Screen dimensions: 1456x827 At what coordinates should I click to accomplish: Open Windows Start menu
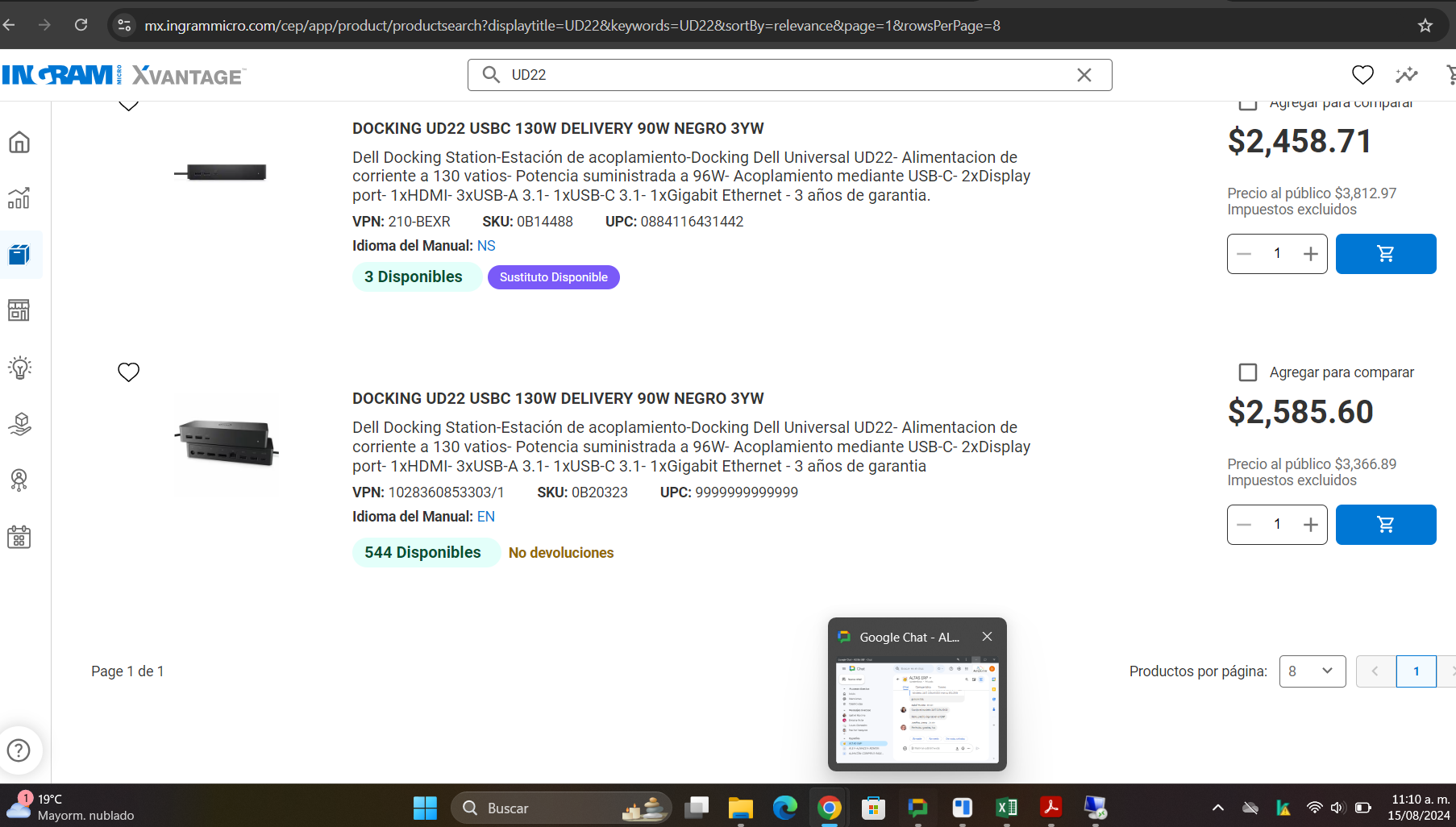point(425,808)
